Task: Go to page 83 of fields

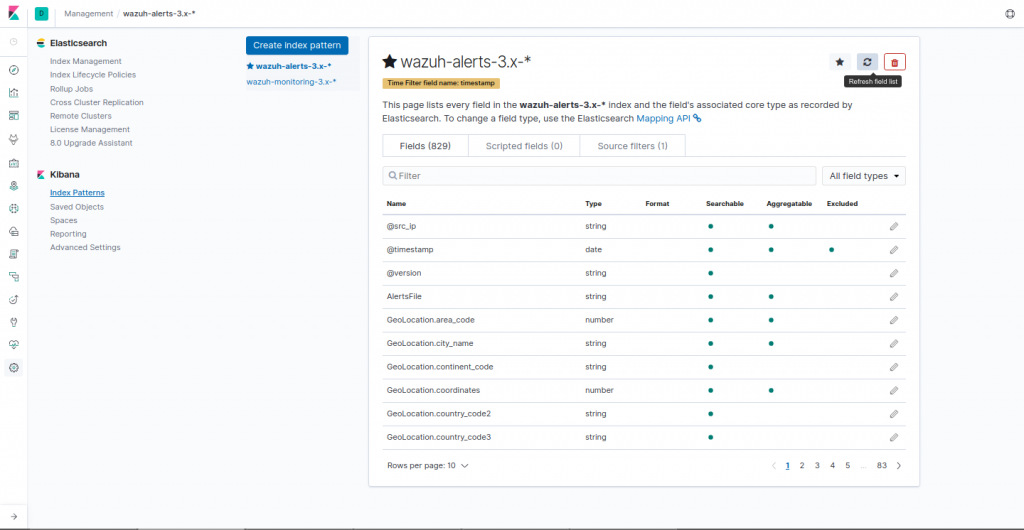Action: click(882, 465)
